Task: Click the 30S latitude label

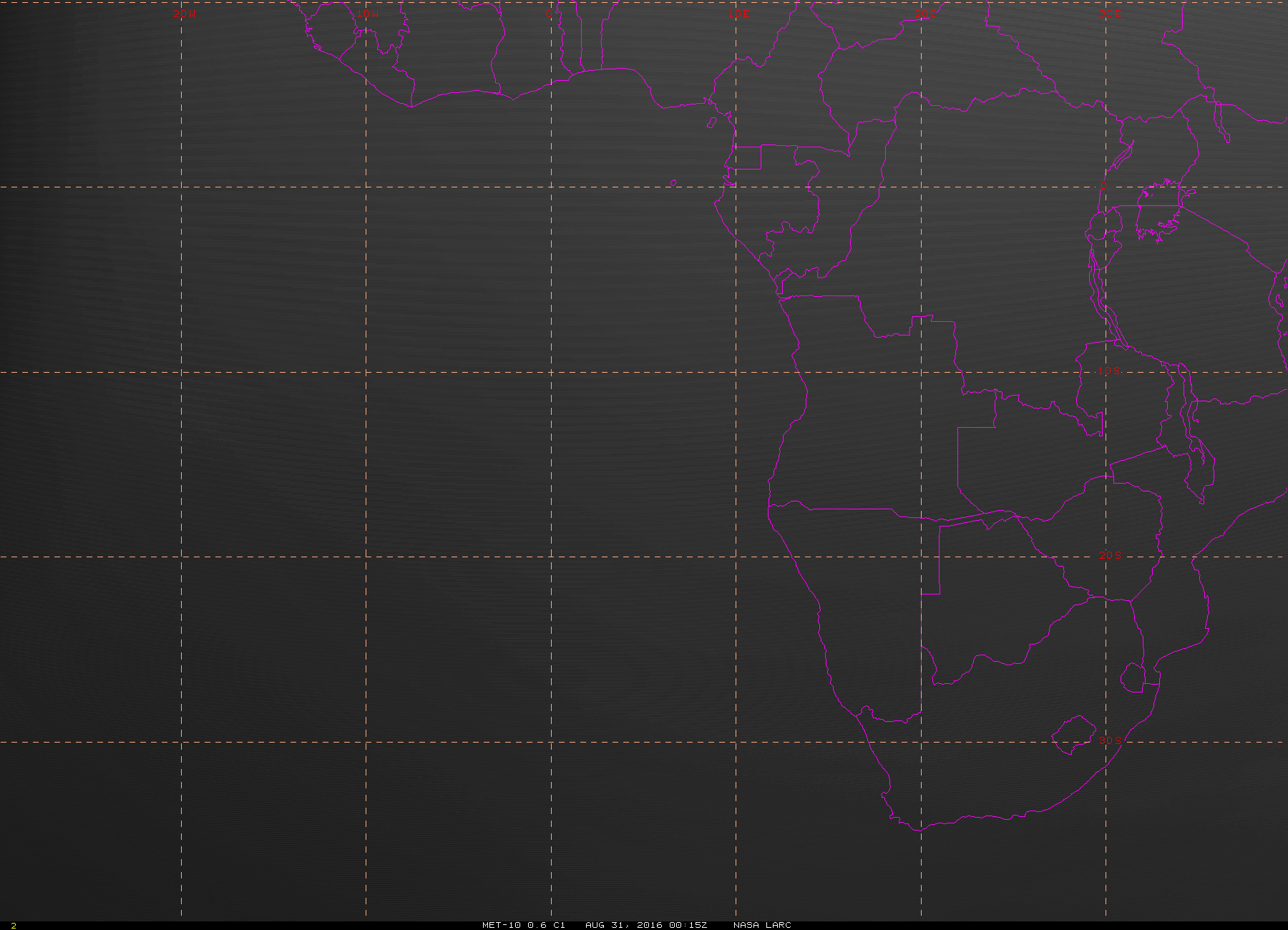Action: (x=1110, y=740)
